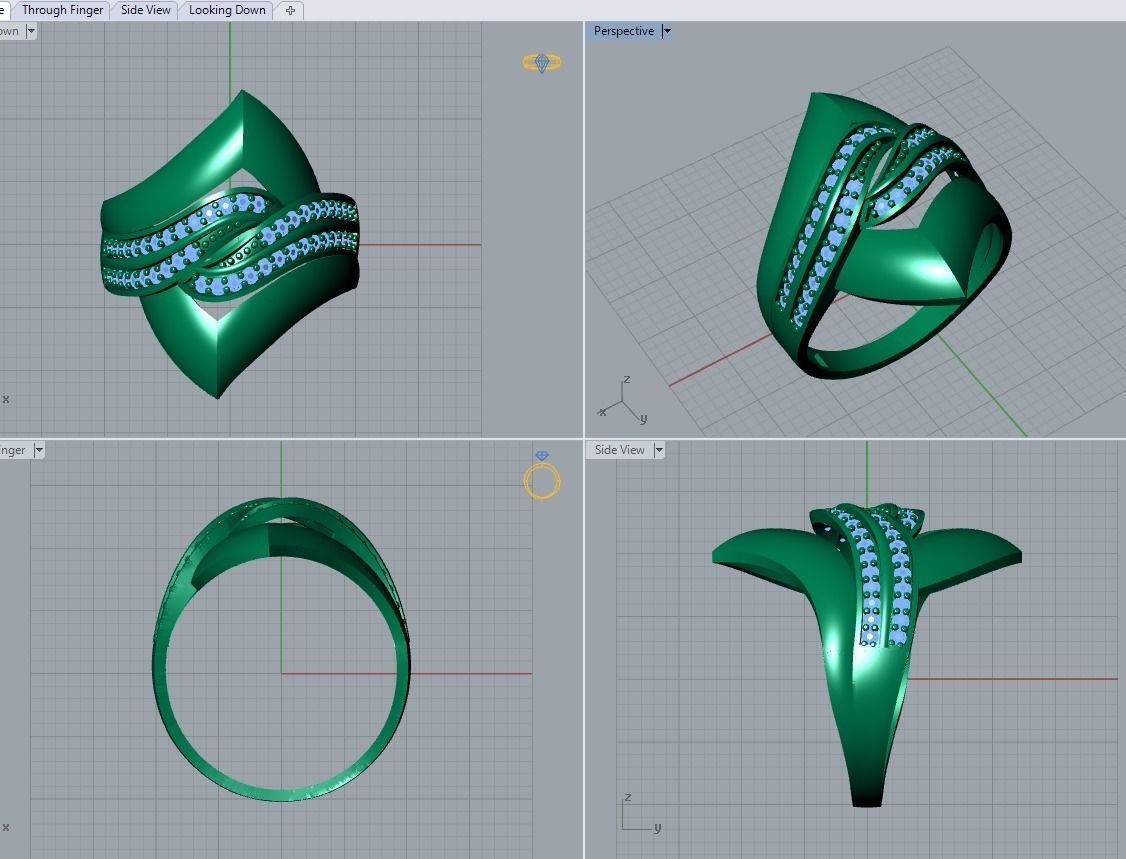
Task: Switch to the Side View tab
Action: tap(145, 10)
